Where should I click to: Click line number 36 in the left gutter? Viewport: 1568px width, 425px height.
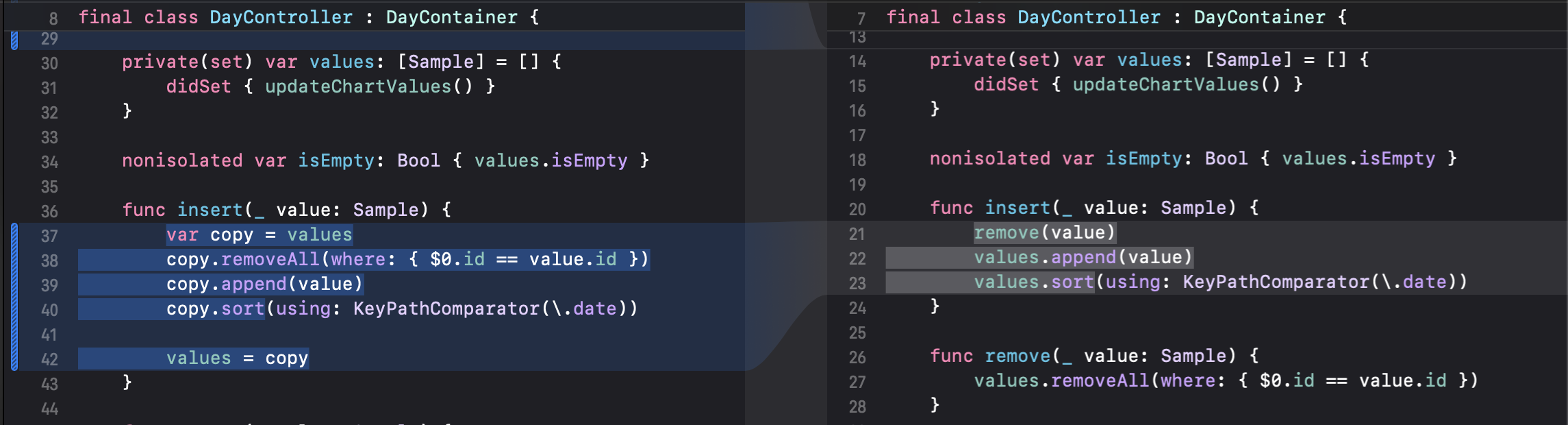click(49, 211)
